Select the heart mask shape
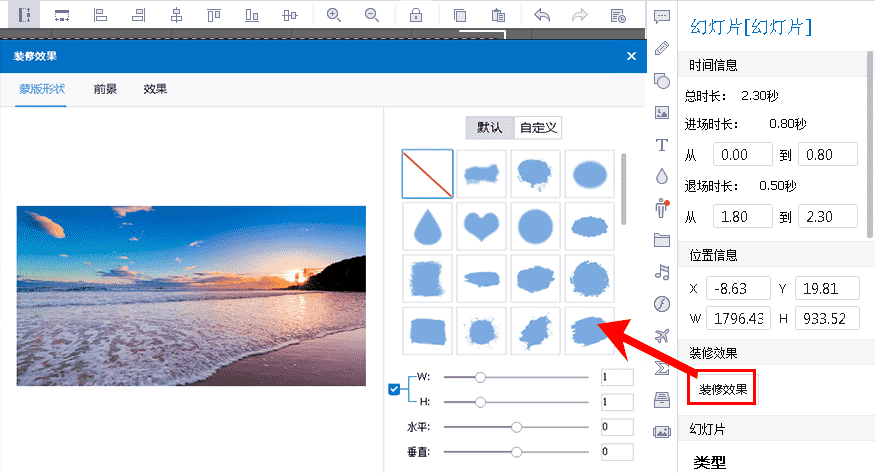 point(482,226)
